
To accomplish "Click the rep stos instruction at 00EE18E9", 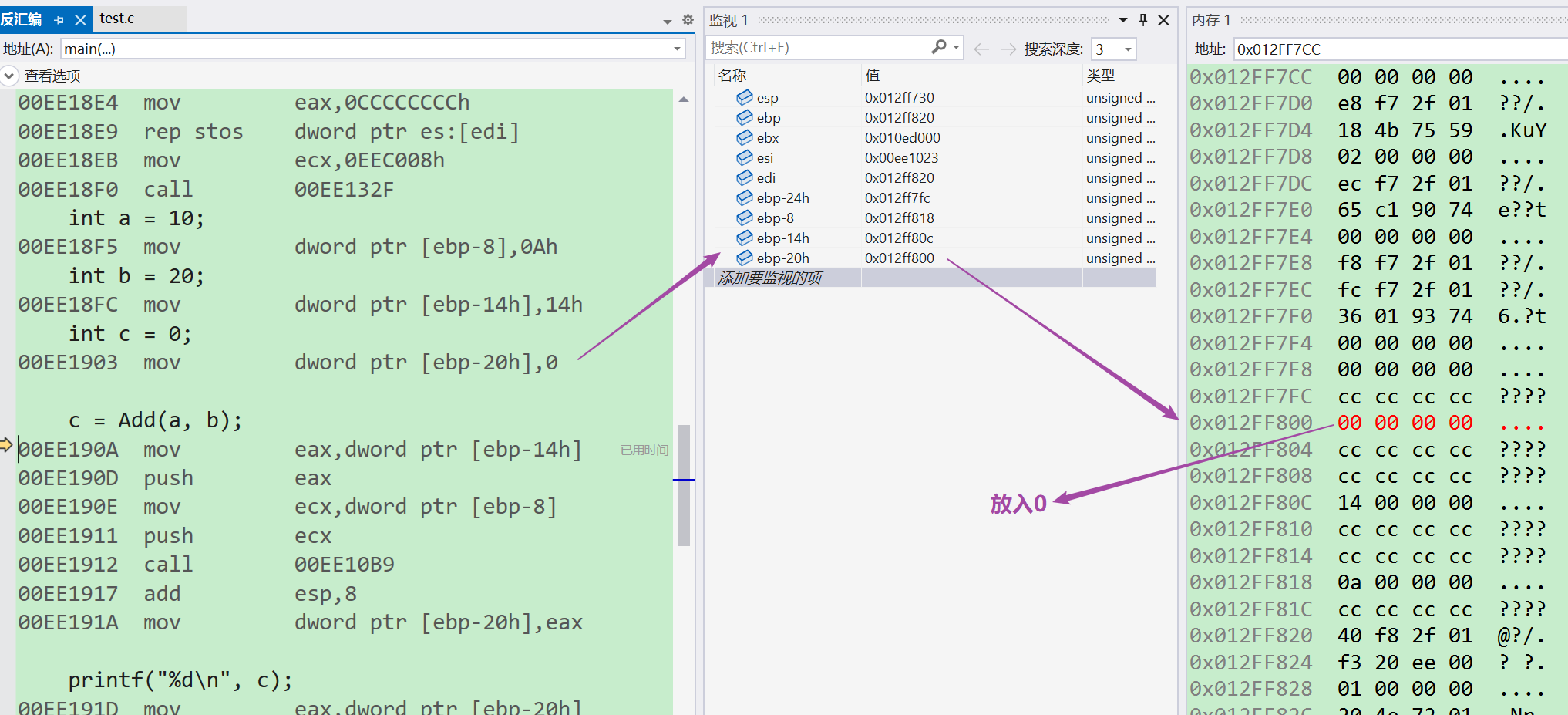I will [269, 132].
